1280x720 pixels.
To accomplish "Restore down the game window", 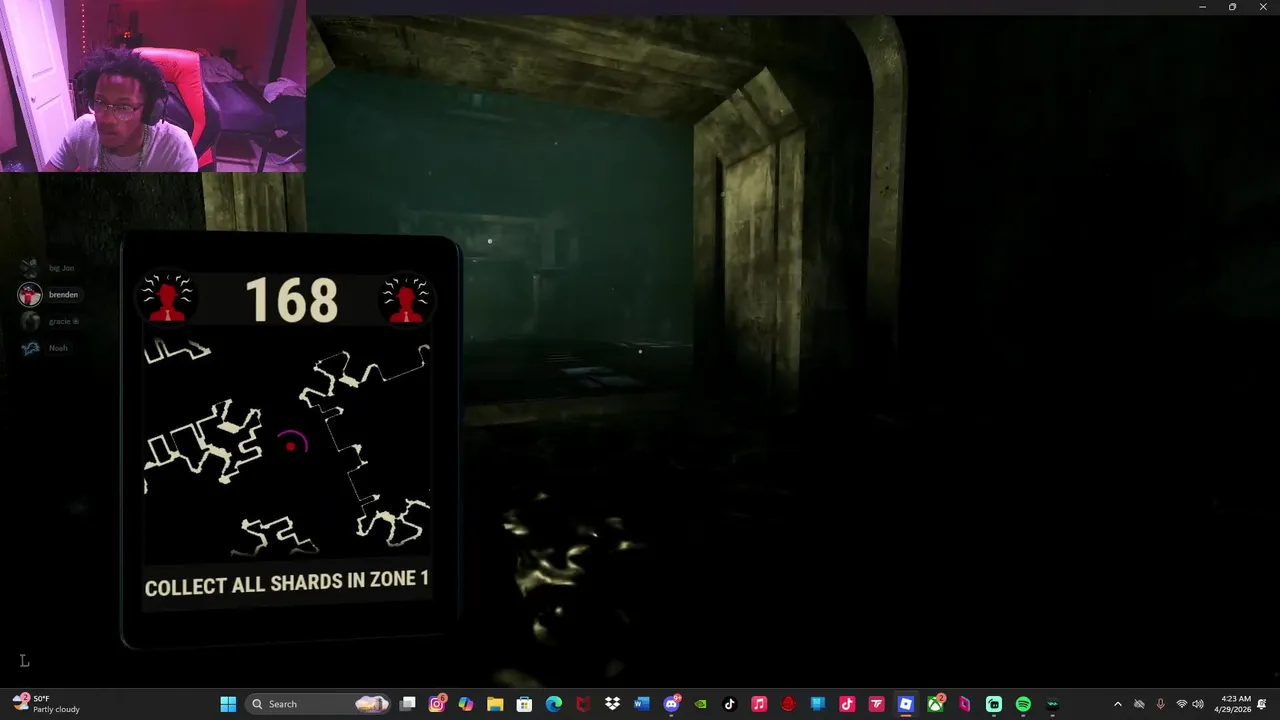I will [x=1232, y=7].
